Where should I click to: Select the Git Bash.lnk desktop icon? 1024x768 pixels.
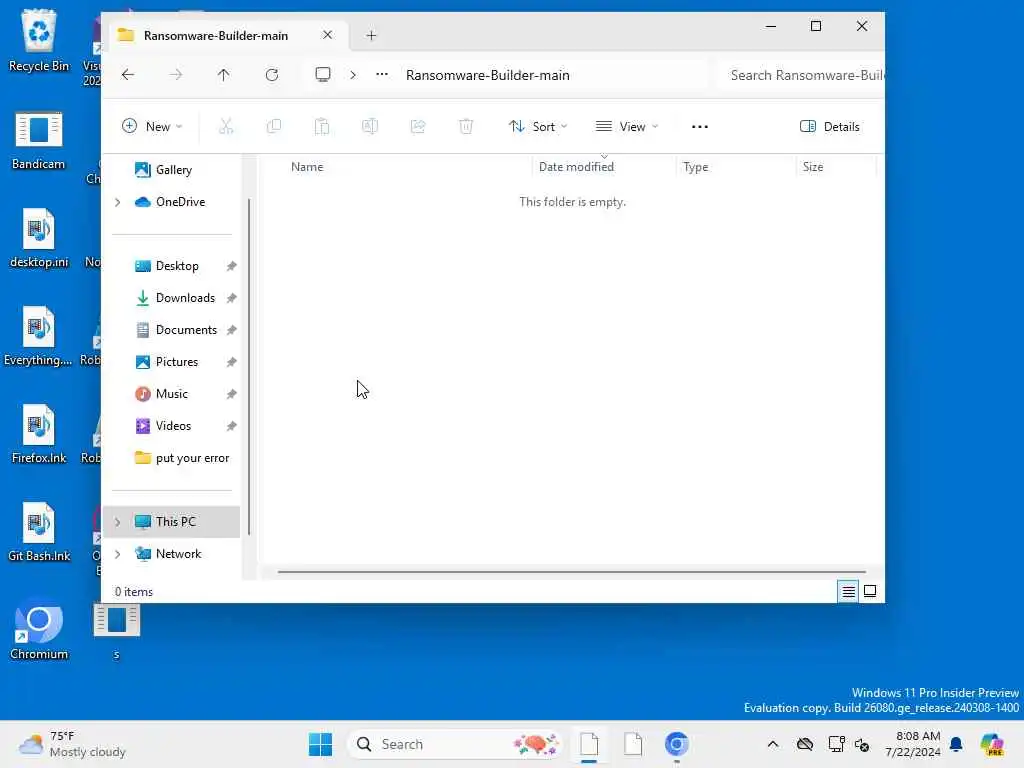(x=39, y=532)
